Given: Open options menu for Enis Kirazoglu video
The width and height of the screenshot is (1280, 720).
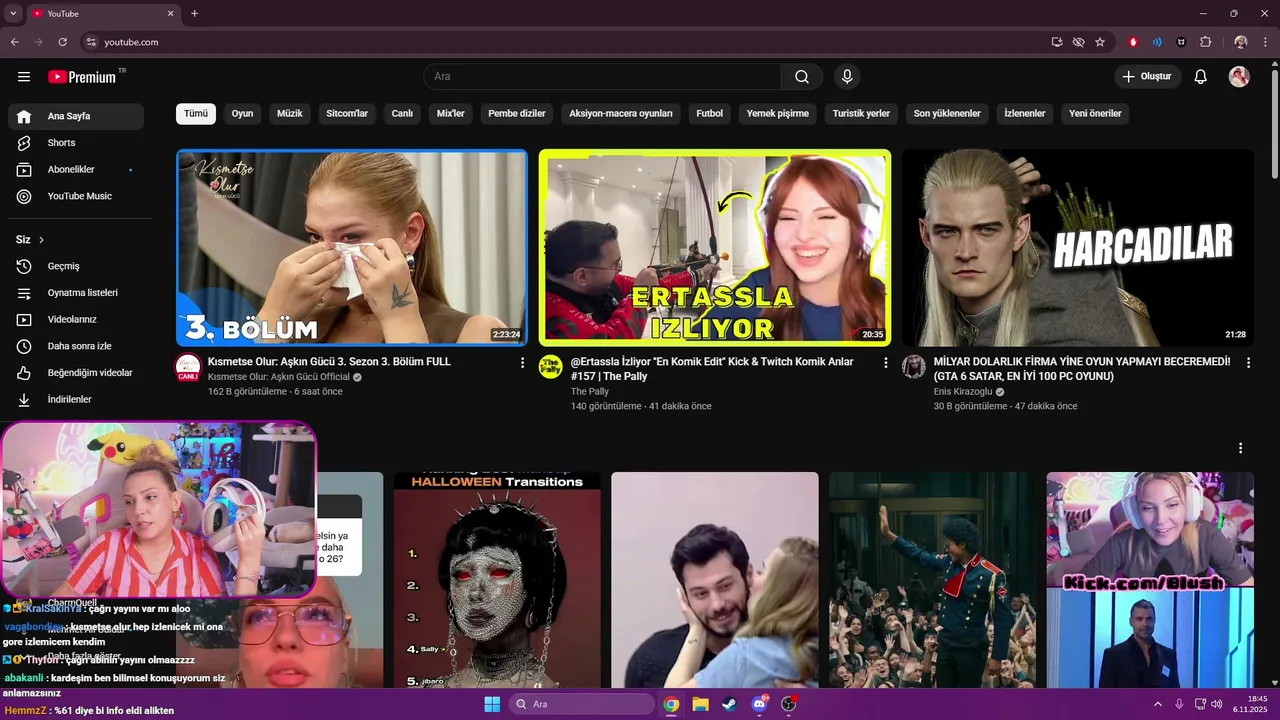Looking at the screenshot, I should [x=1248, y=363].
